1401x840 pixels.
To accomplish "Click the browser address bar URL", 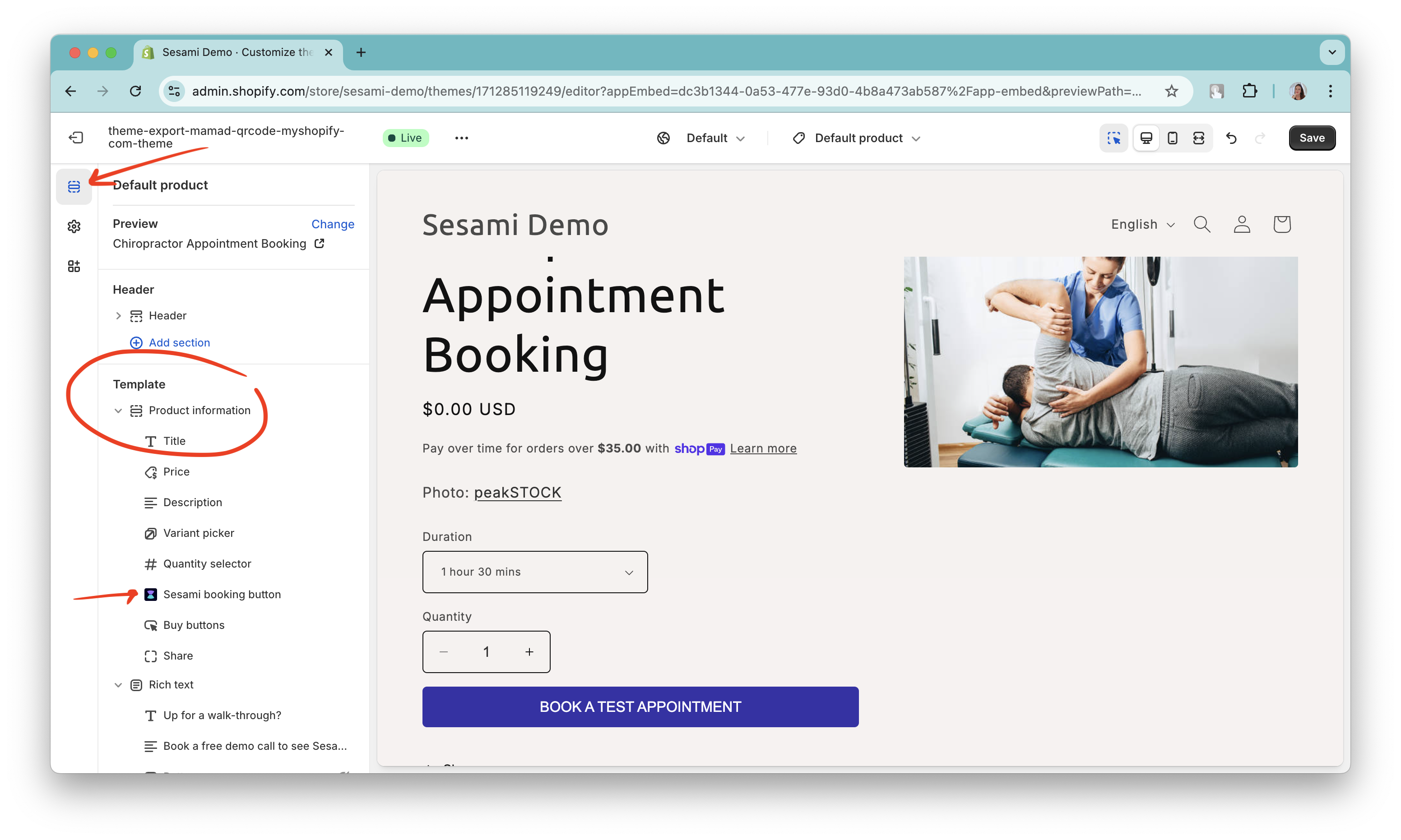I will pos(667,91).
